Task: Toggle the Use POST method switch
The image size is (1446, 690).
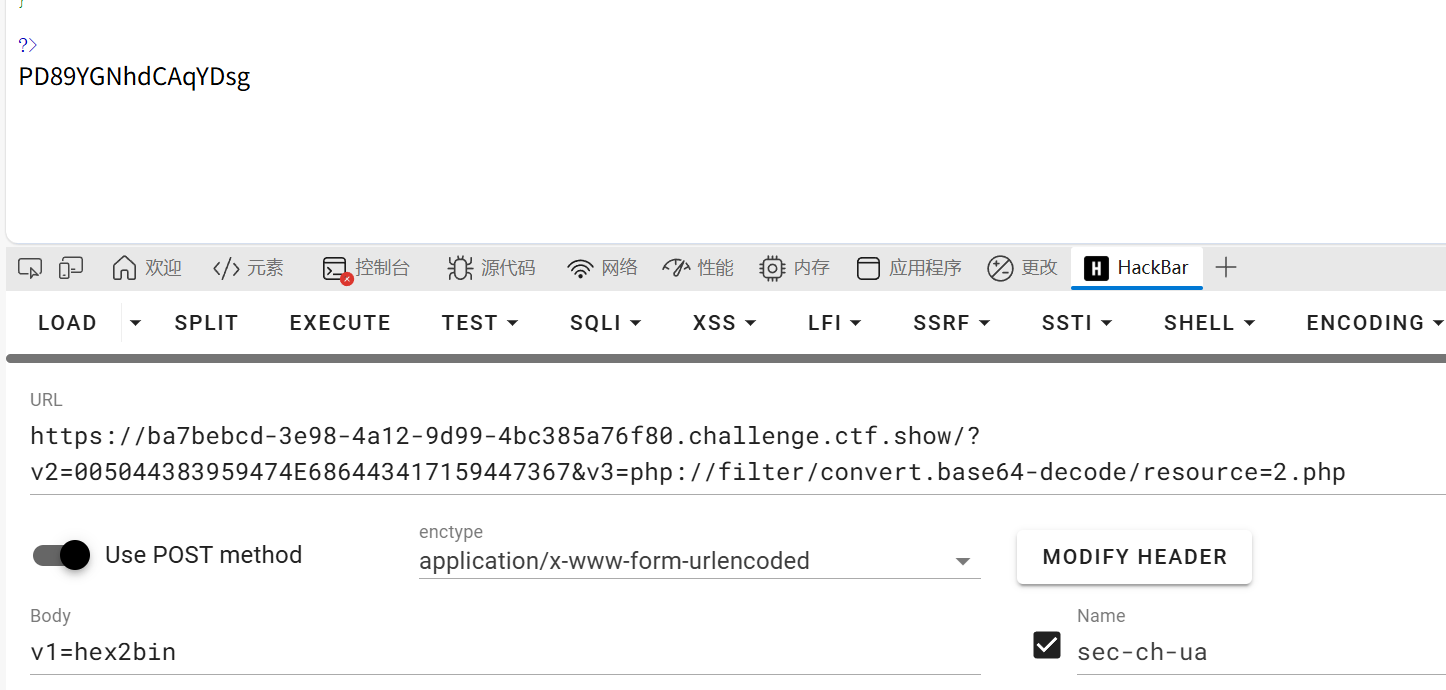Action: [62, 555]
